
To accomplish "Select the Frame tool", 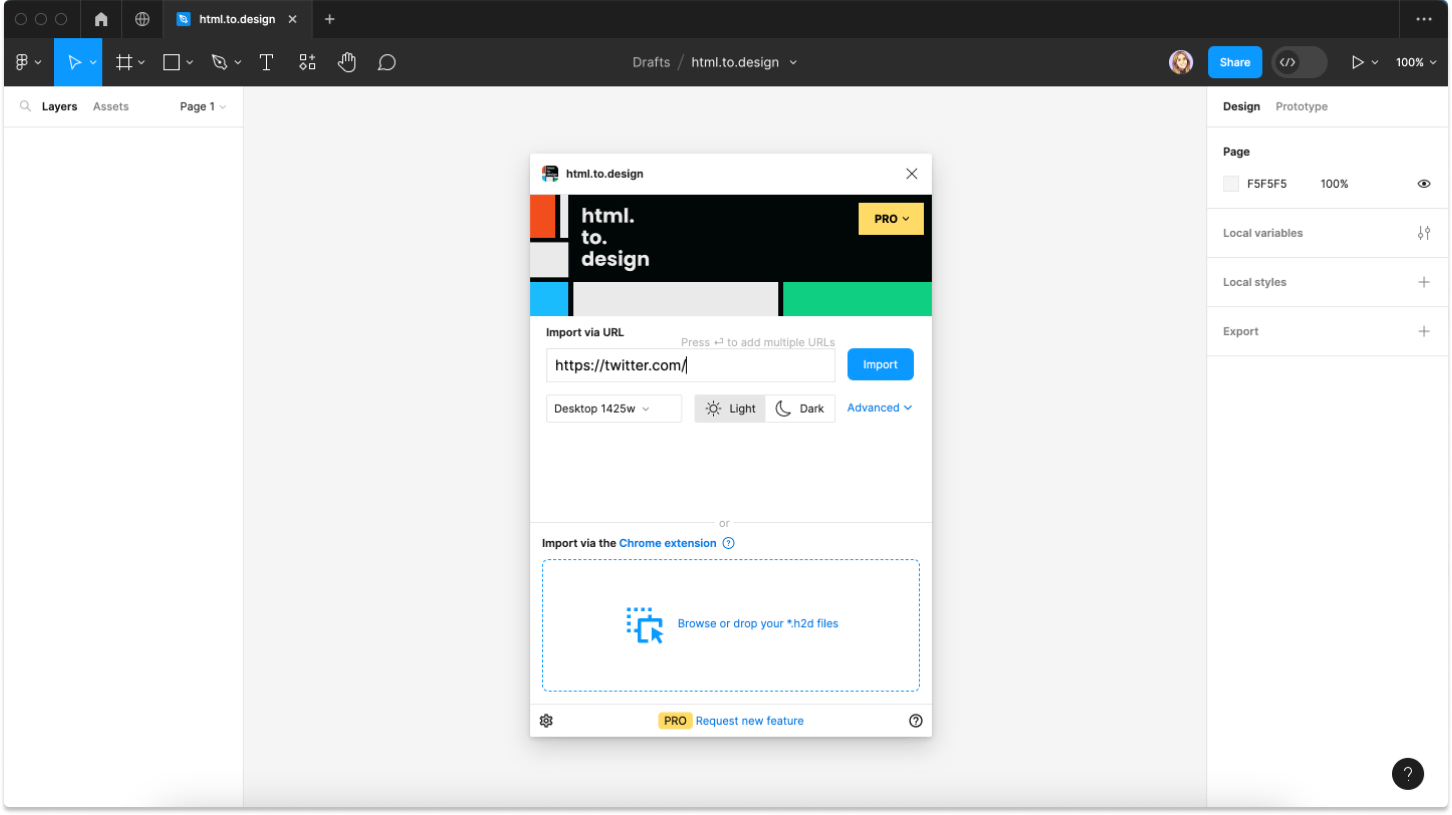I will pyautogui.click(x=124, y=62).
